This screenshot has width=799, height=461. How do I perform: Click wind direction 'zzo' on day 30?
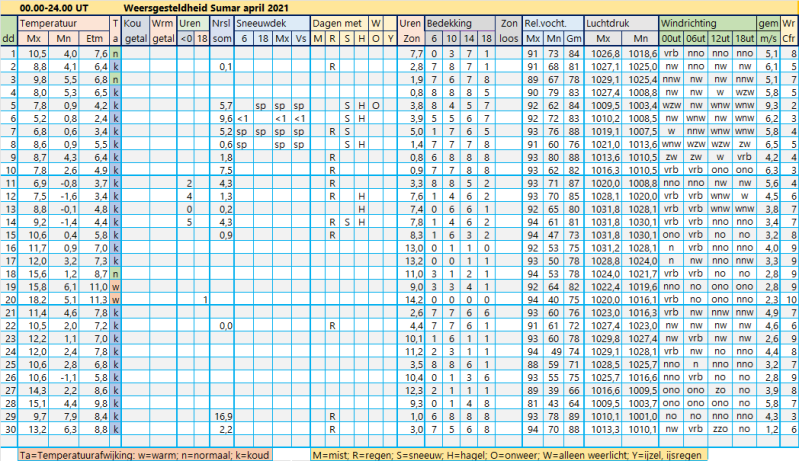pos(720,429)
